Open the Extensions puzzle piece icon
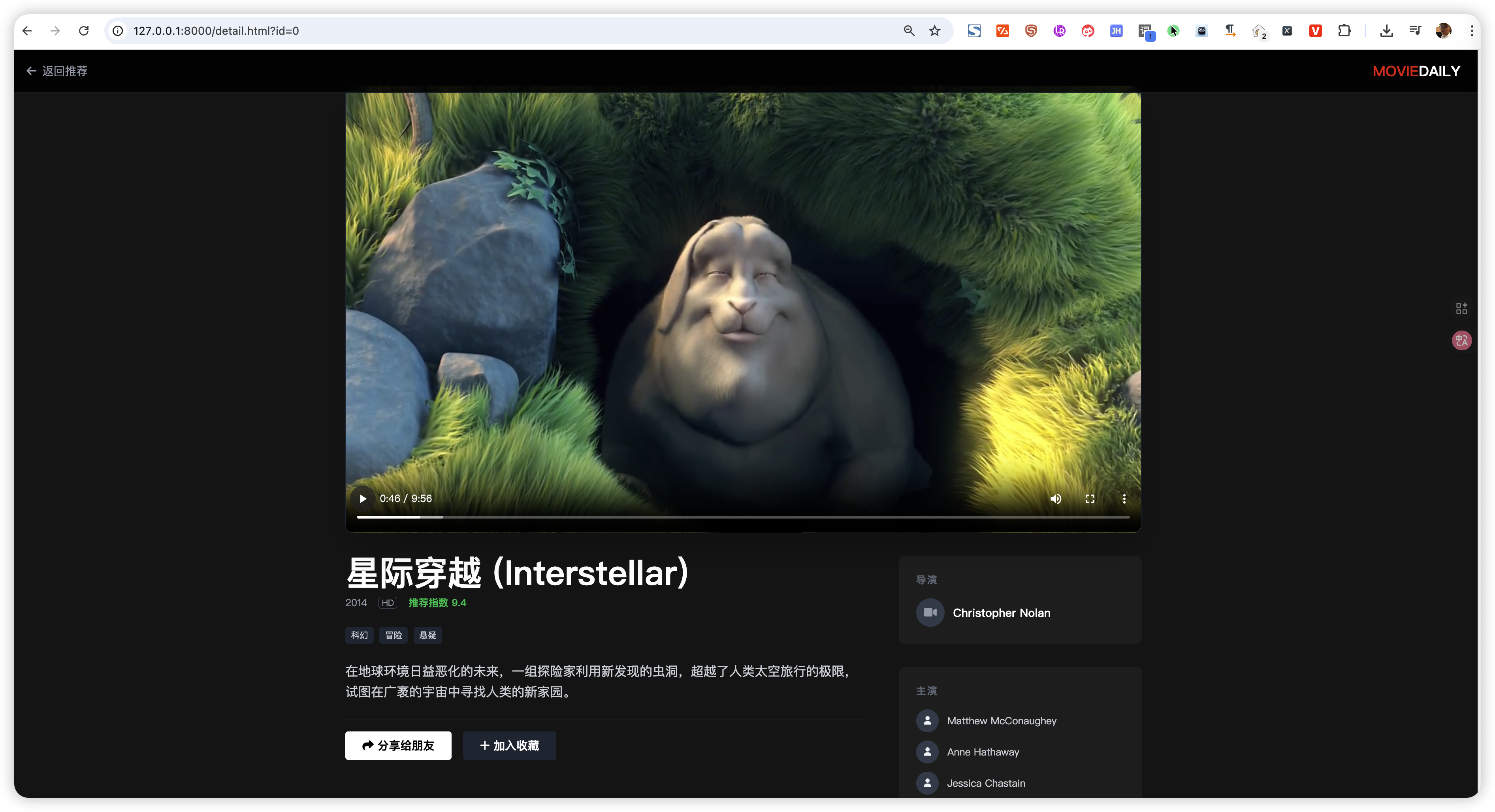The image size is (1495, 812). 1345,31
